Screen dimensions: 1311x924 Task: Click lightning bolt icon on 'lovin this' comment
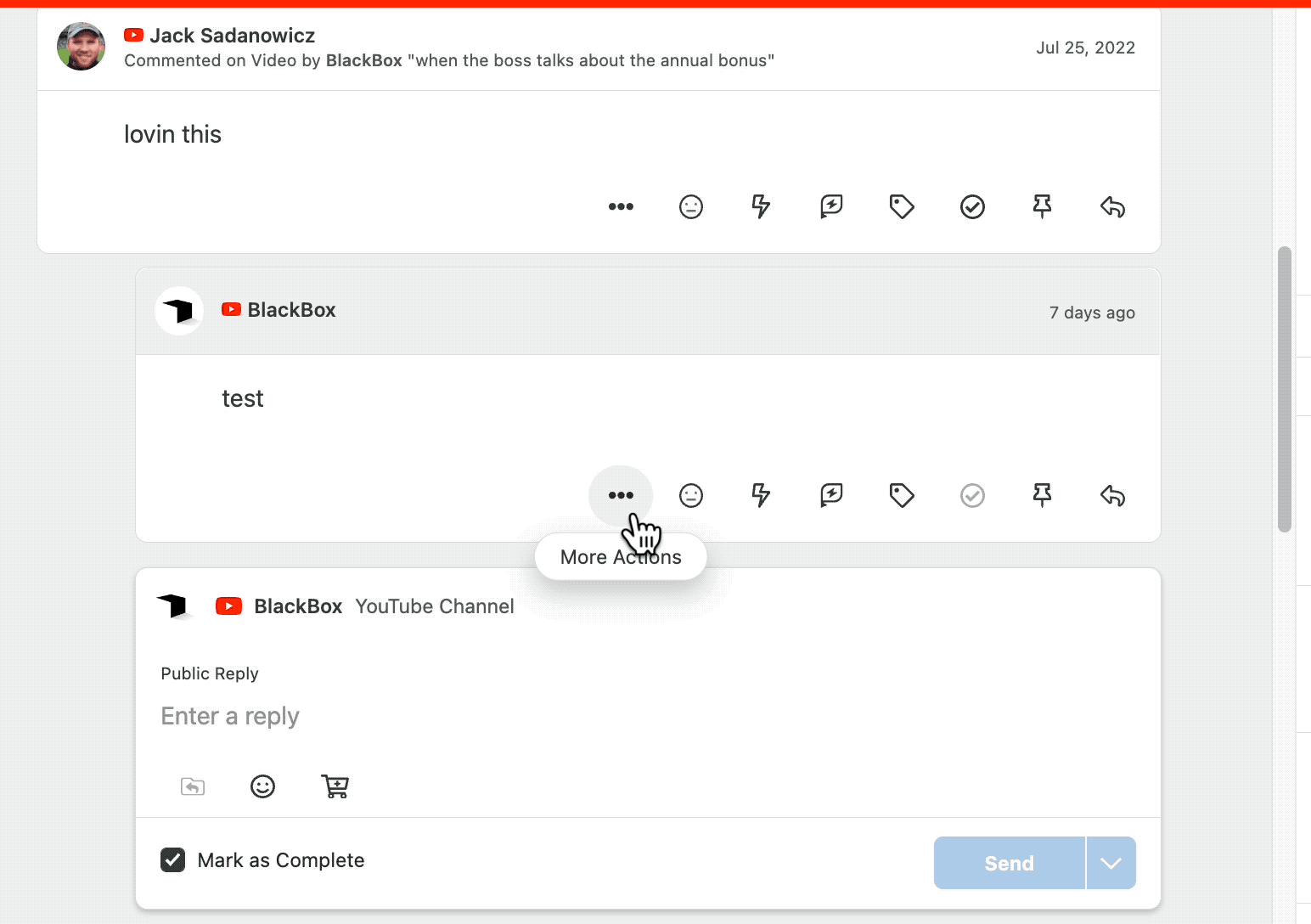pos(761,206)
